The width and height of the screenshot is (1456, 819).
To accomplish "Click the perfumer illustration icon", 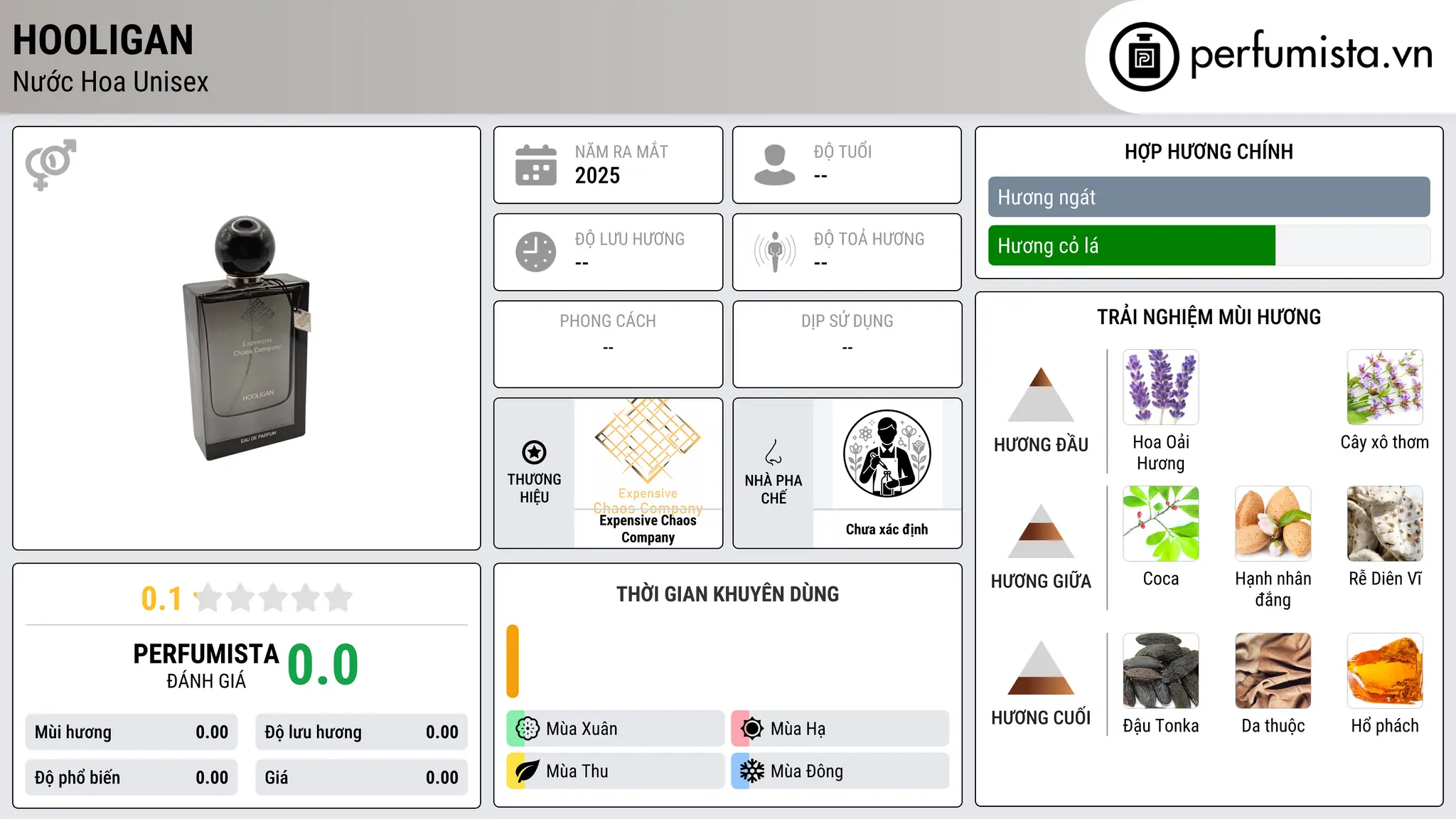I will pos(887,454).
